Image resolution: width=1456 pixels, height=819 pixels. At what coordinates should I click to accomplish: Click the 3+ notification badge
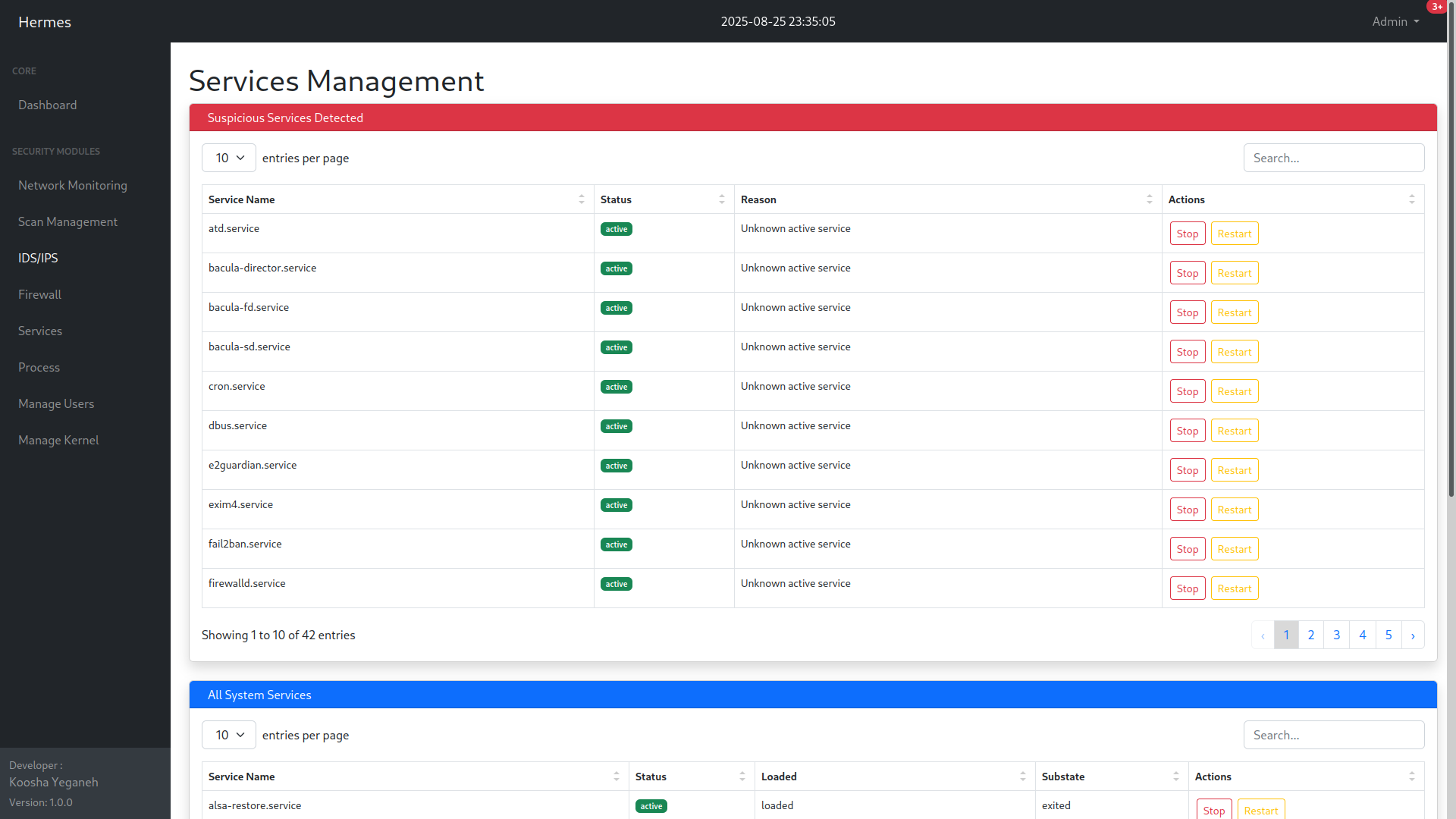pos(1438,7)
